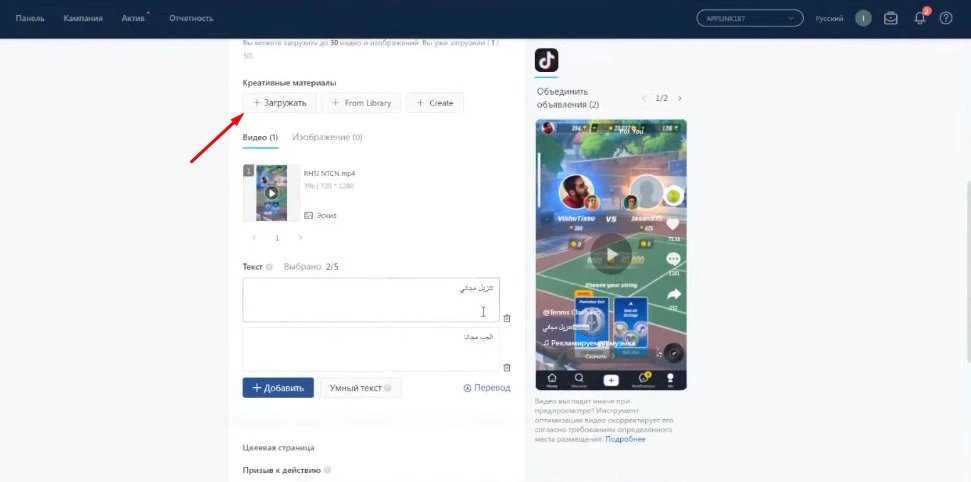Click the Перевод translation link
The image size is (971, 482).
pos(487,388)
